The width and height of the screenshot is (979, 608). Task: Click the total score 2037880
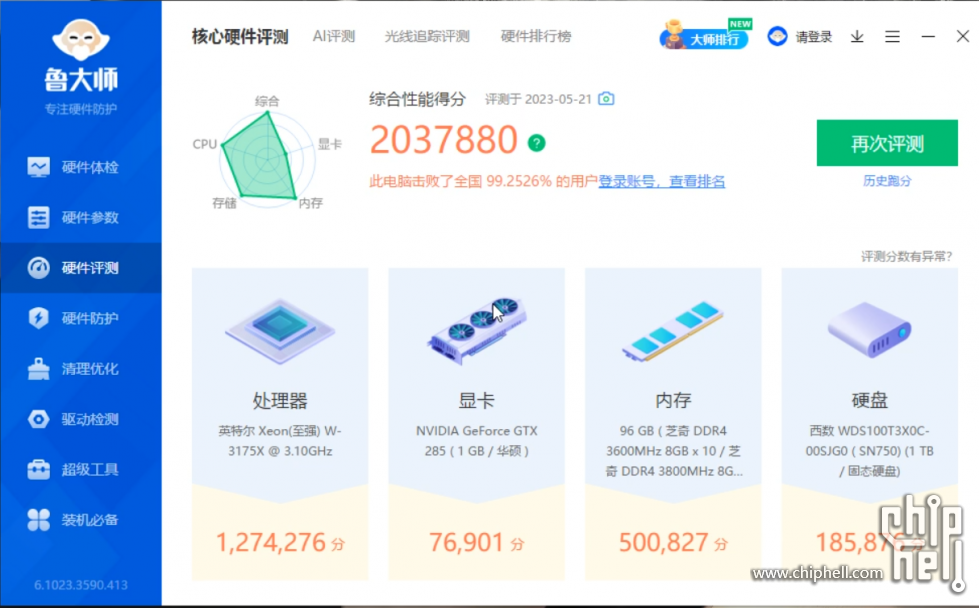(x=444, y=139)
